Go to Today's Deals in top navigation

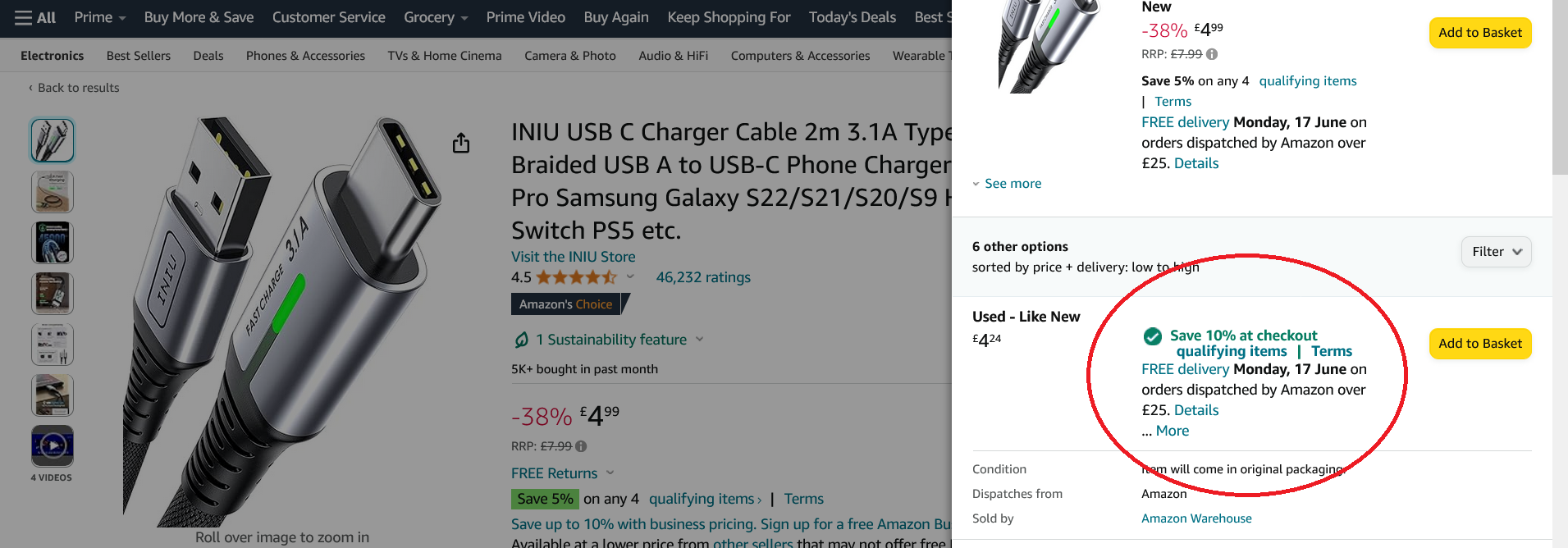point(852,17)
